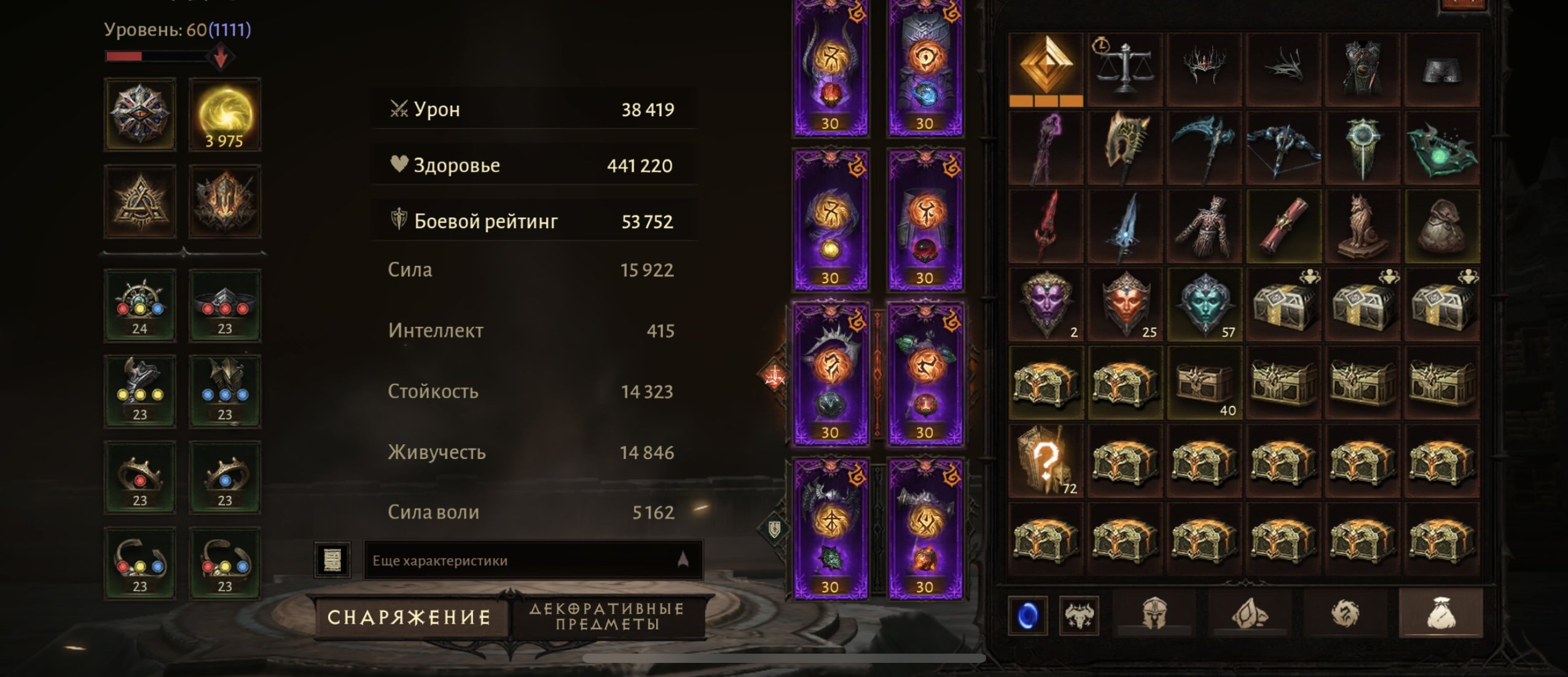Toggle the demon head filter icon
The height and width of the screenshot is (677, 1568).
[x=1080, y=614]
